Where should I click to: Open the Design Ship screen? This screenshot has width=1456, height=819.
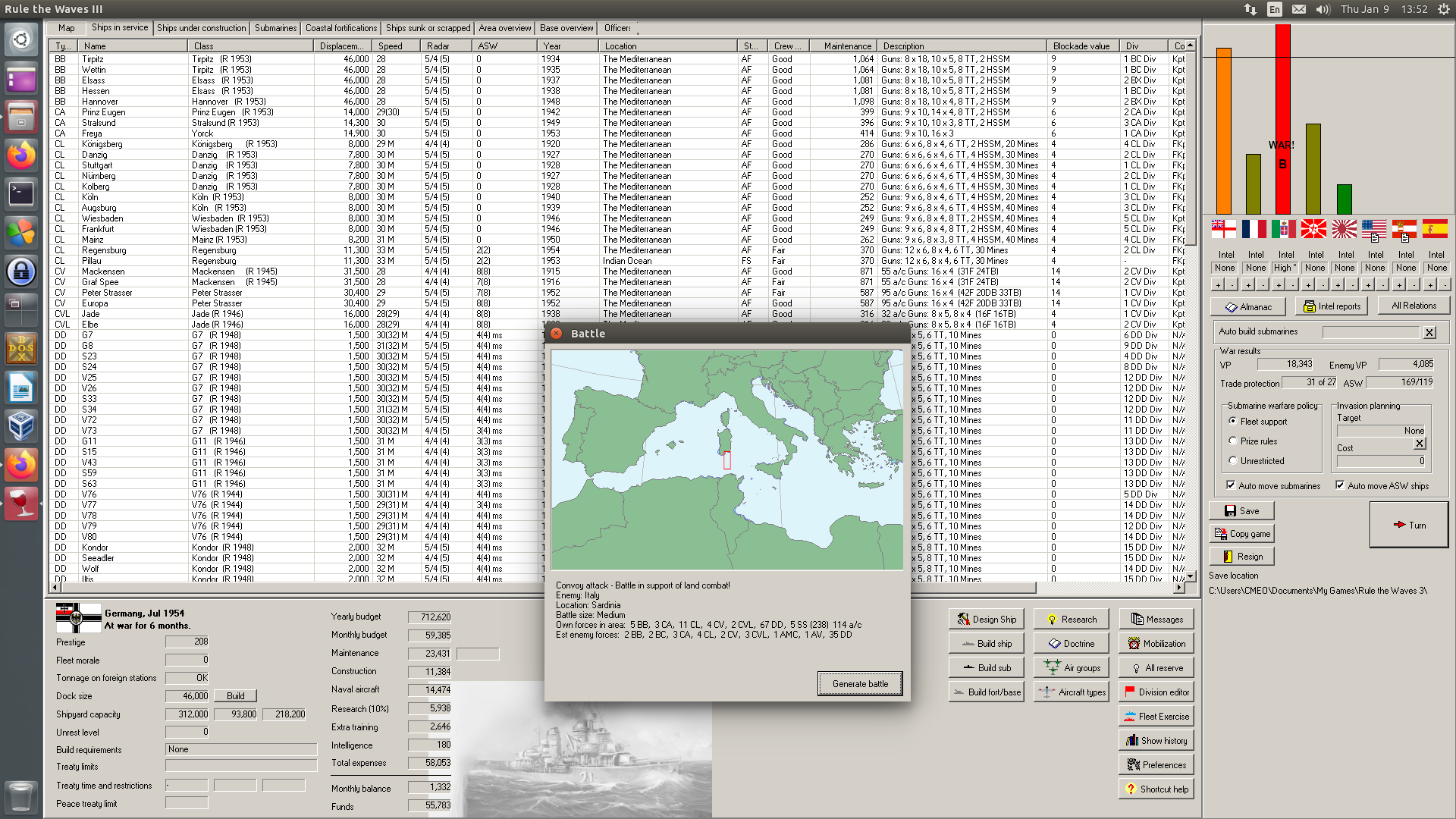(x=986, y=619)
